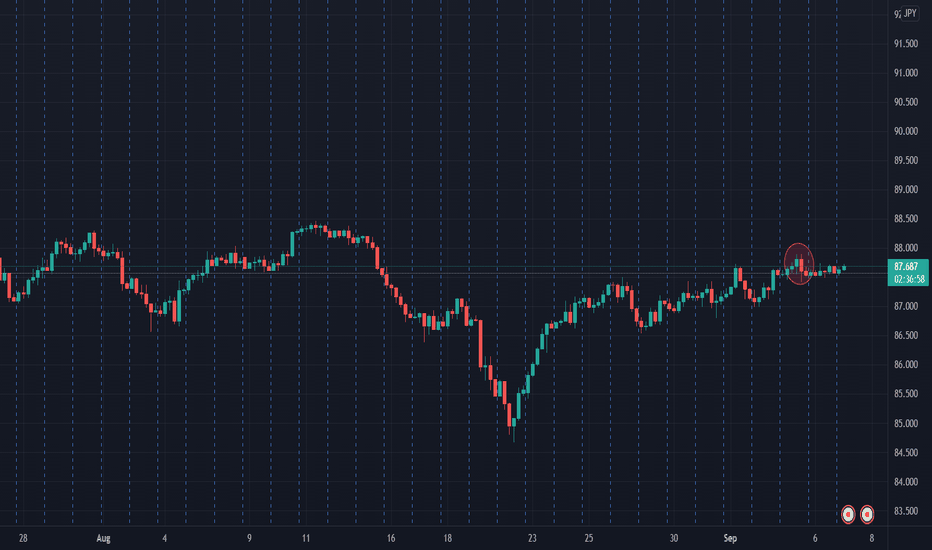Click the 28 date label on time axis
932x550 pixels.
(x=23, y=538)
